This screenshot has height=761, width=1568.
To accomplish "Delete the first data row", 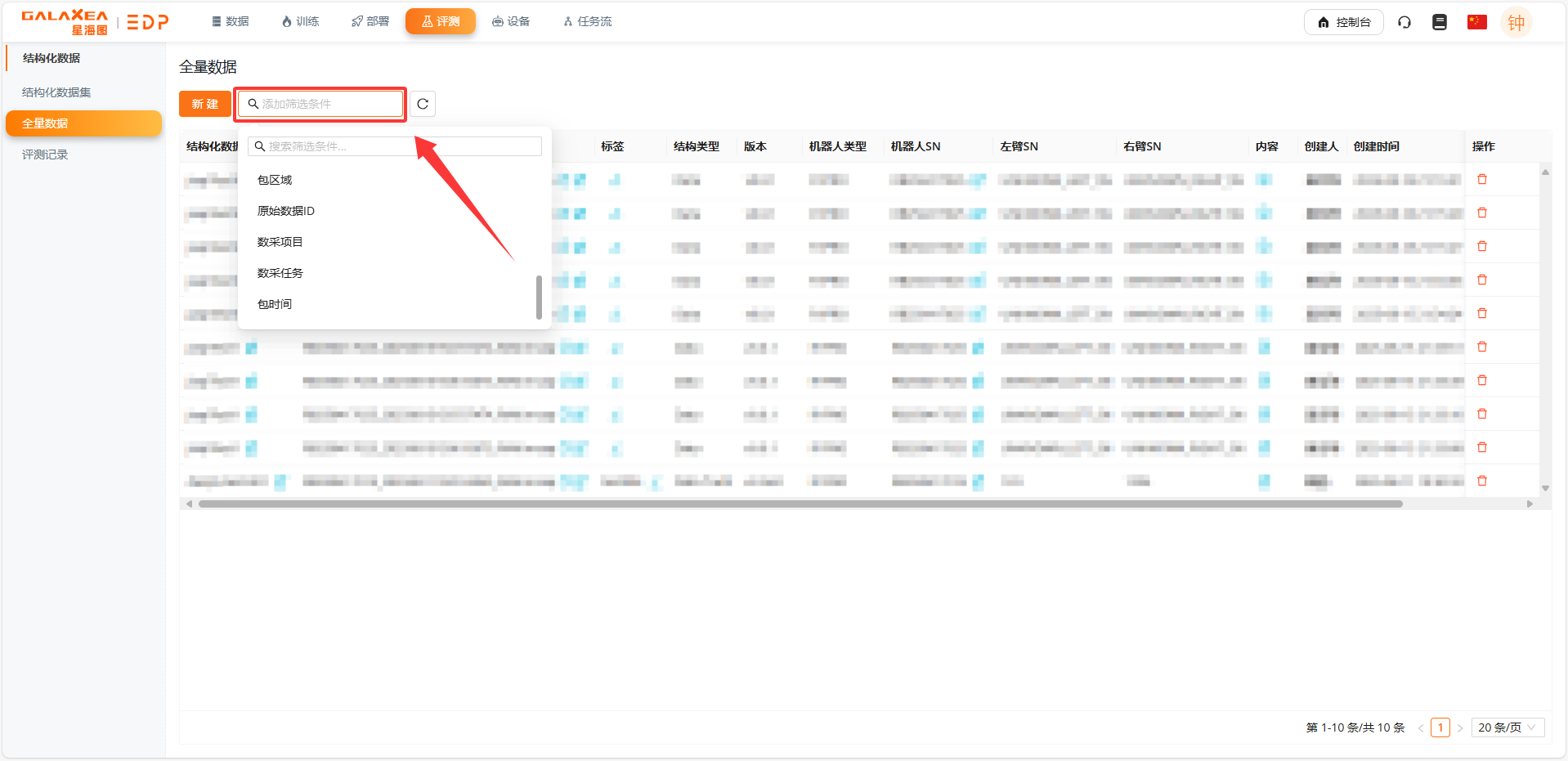I will [1482, 179].
